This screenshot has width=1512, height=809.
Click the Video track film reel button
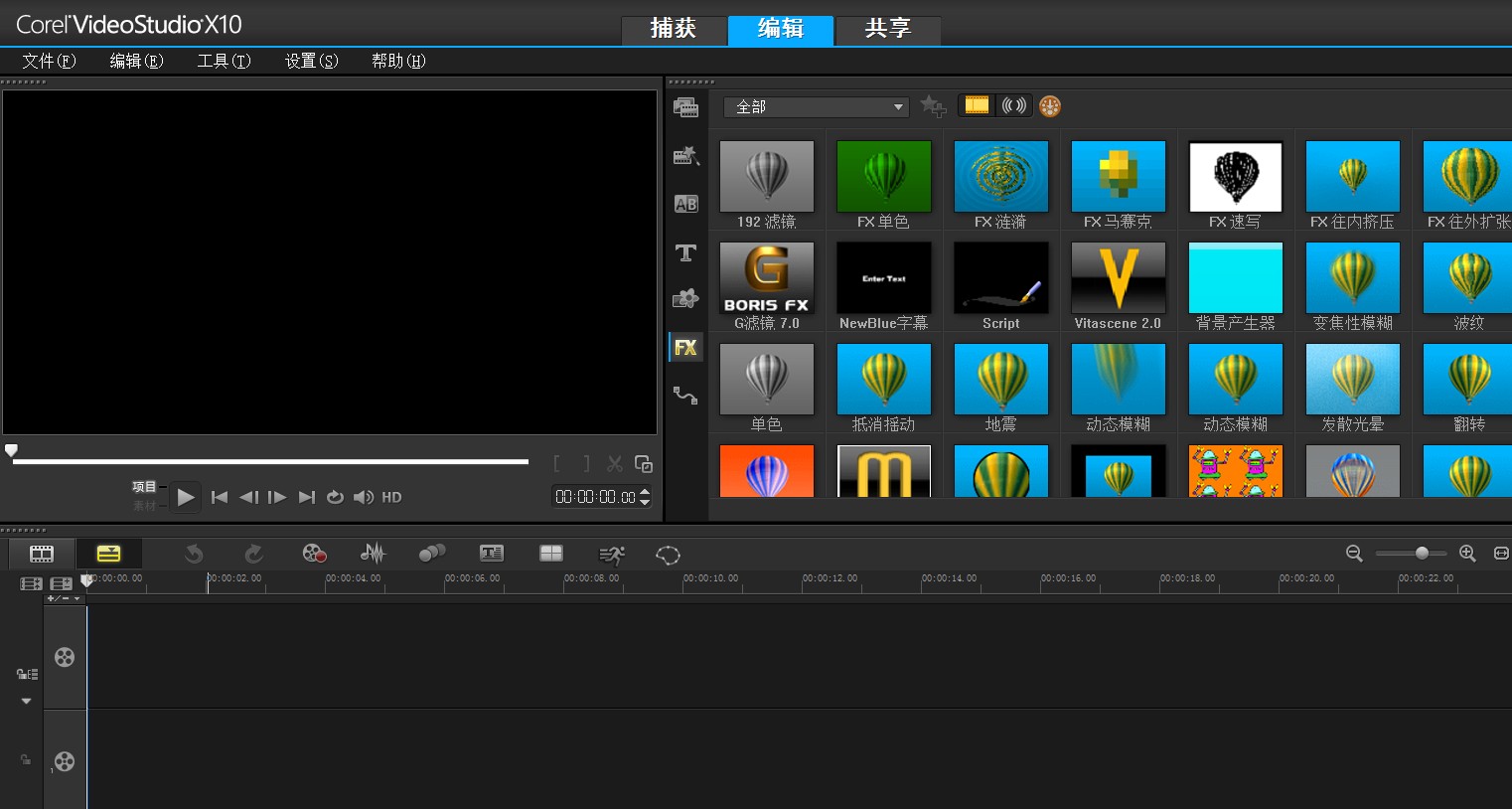(x=65, y=657)
